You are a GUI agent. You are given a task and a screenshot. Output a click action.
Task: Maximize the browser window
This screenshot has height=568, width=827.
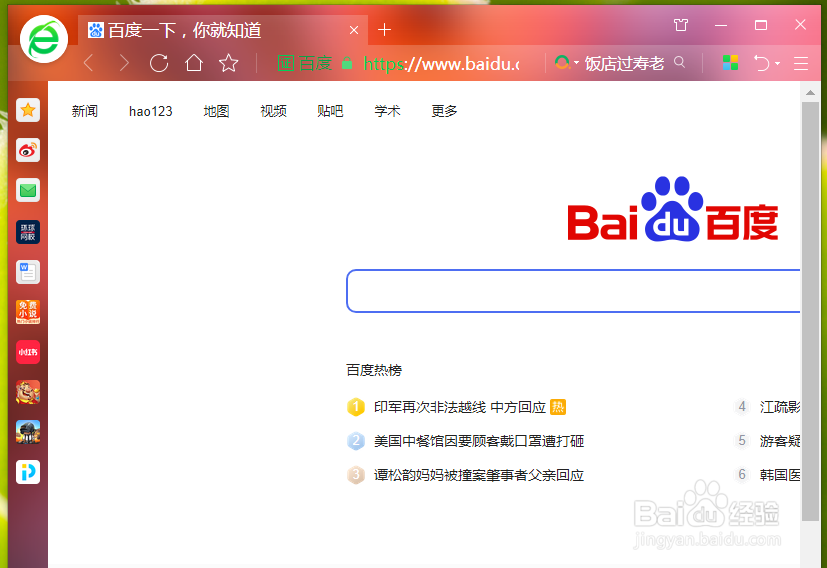[761, 25]
